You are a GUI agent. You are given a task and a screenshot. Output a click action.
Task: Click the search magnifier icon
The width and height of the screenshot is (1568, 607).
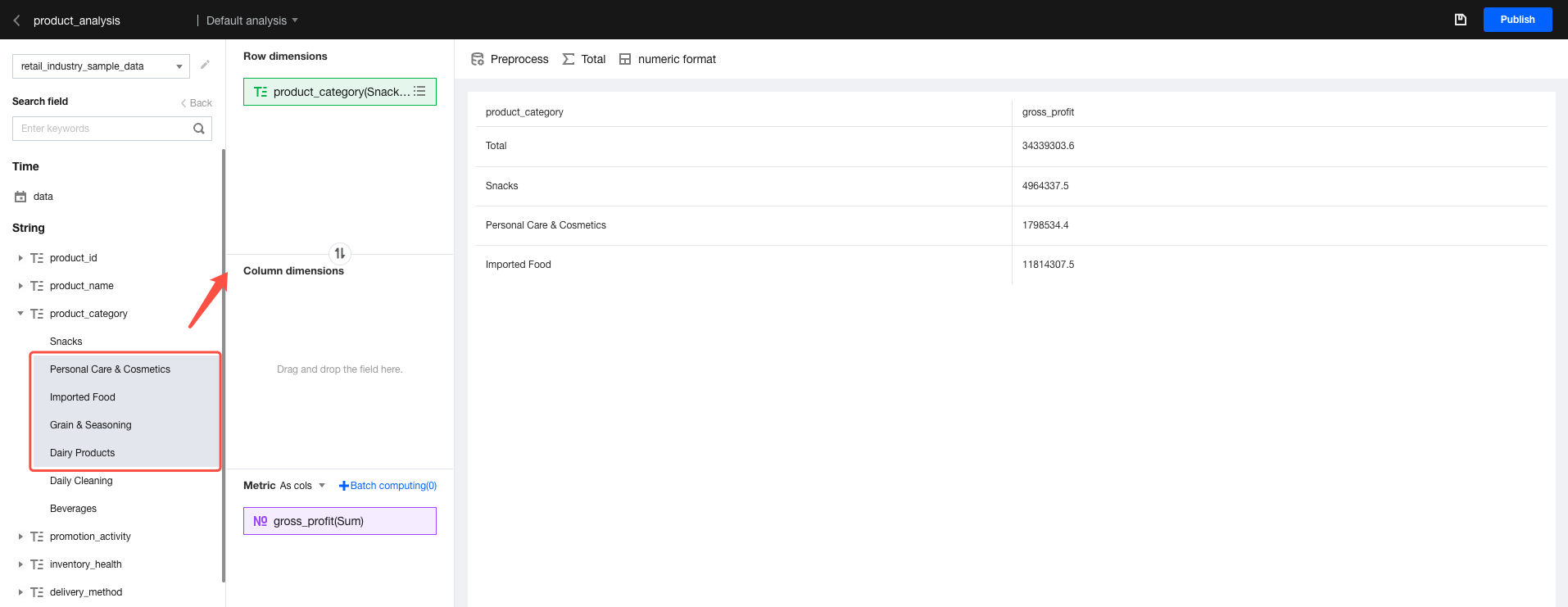tap(198, 129)
